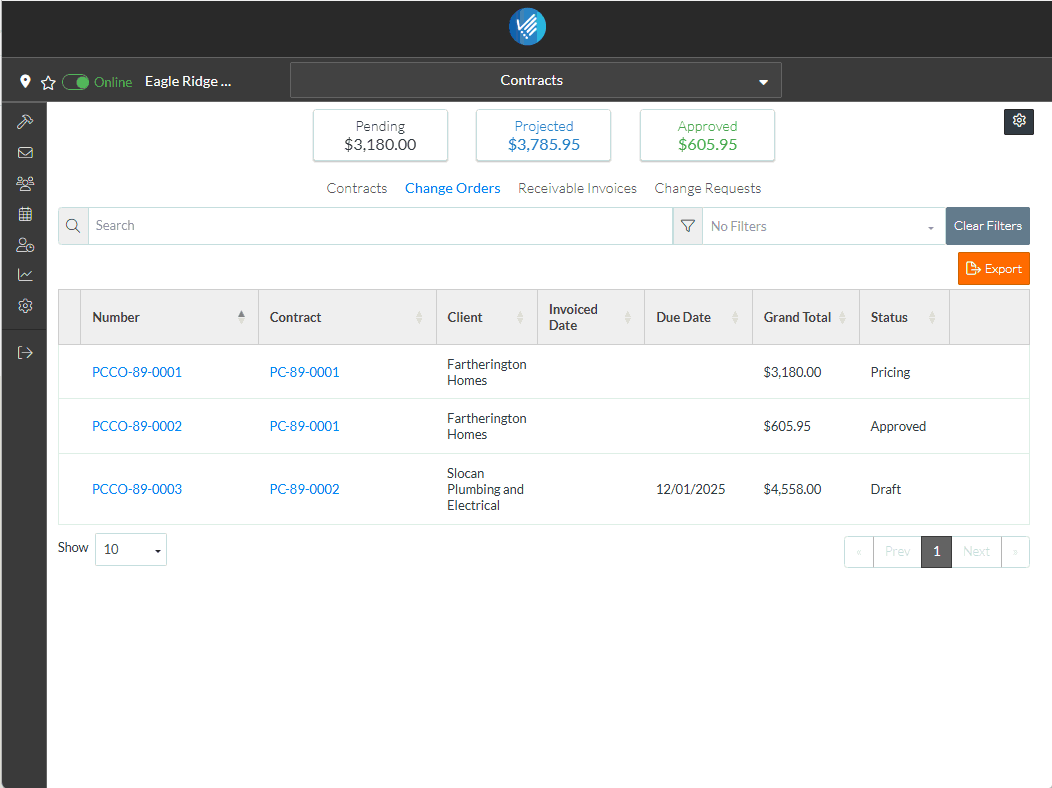
Task: Click the hammer tools icon in sidebar
Action: 25,121
